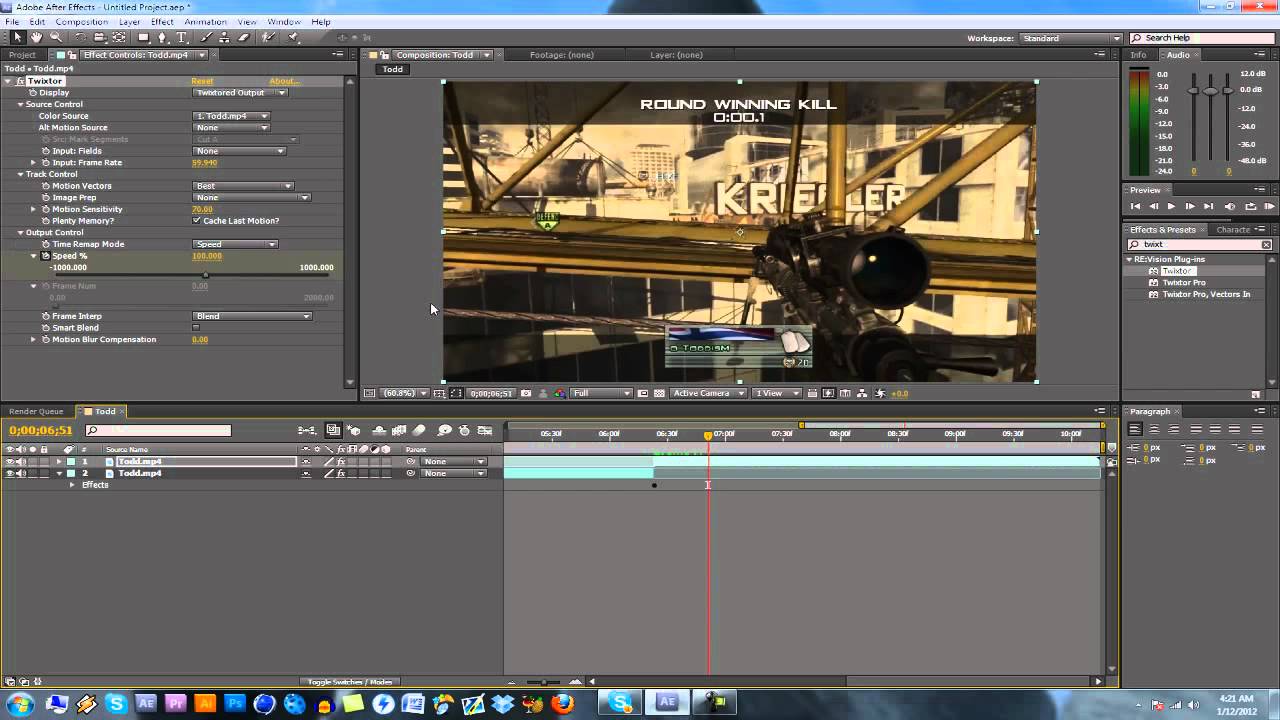Viewport: 1280px width, 720px height.
Task: Switch to the Render Queue tab
Action: (x=36, y=411)
